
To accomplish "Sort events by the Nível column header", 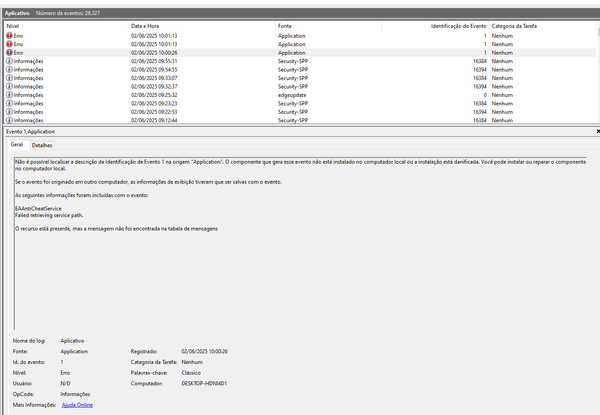I will [x=13, y=25].
